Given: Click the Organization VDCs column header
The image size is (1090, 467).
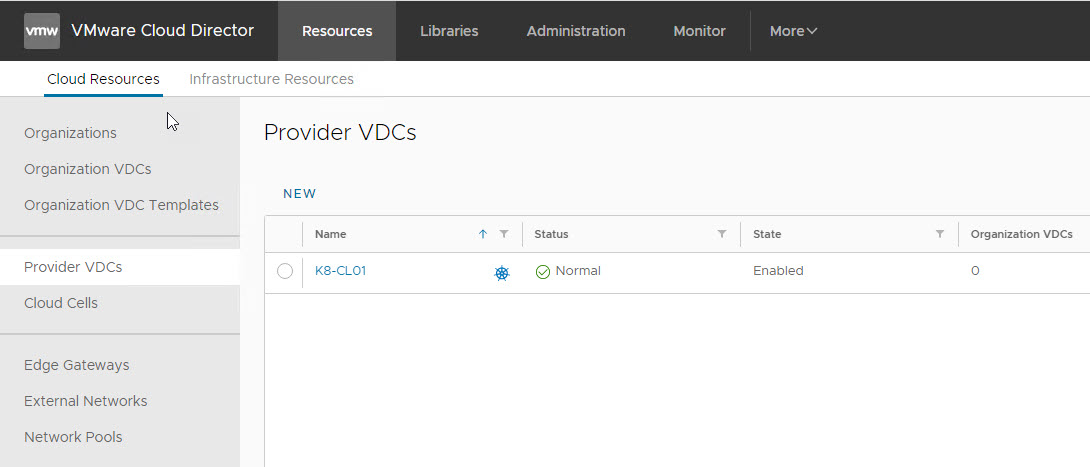Looking at the screenshot, I should pyautogui.click(x=1021, y=234).
